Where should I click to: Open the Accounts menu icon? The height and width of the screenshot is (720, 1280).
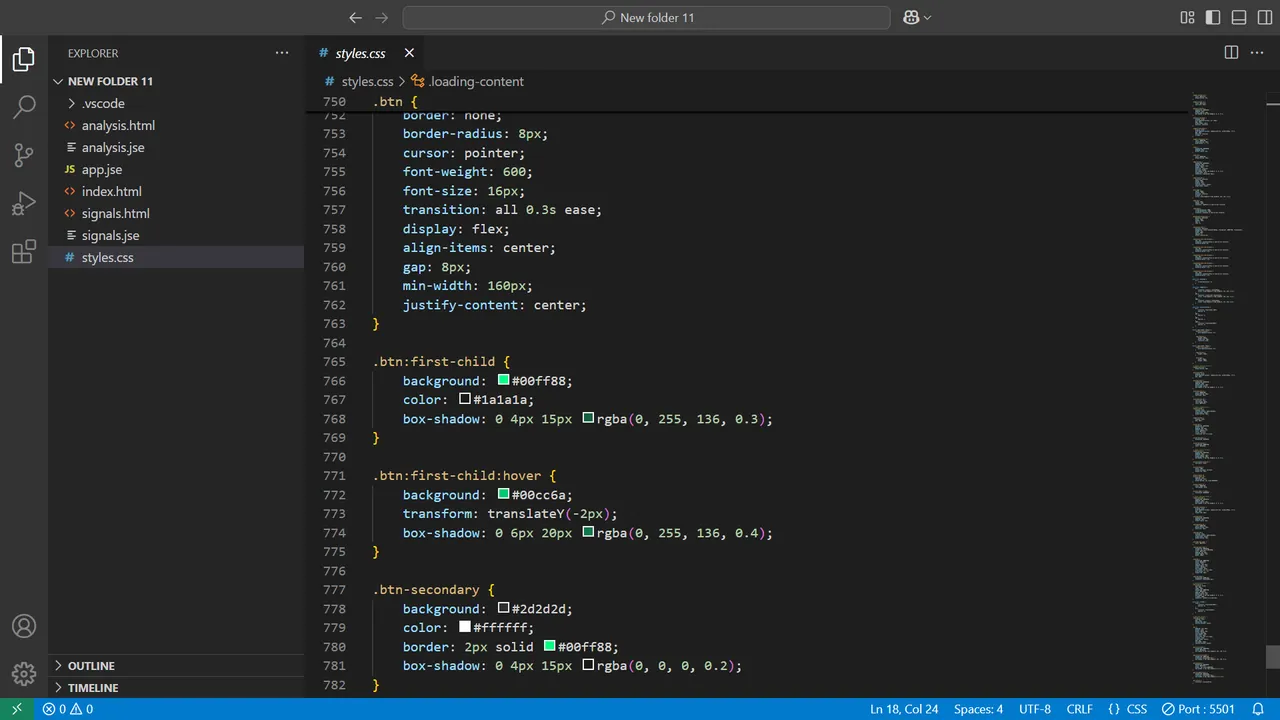pyautogui.click(x=24, y=626)
